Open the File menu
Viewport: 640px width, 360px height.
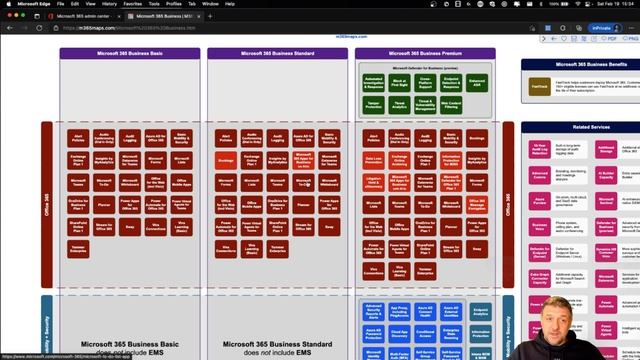click(60, 4)
